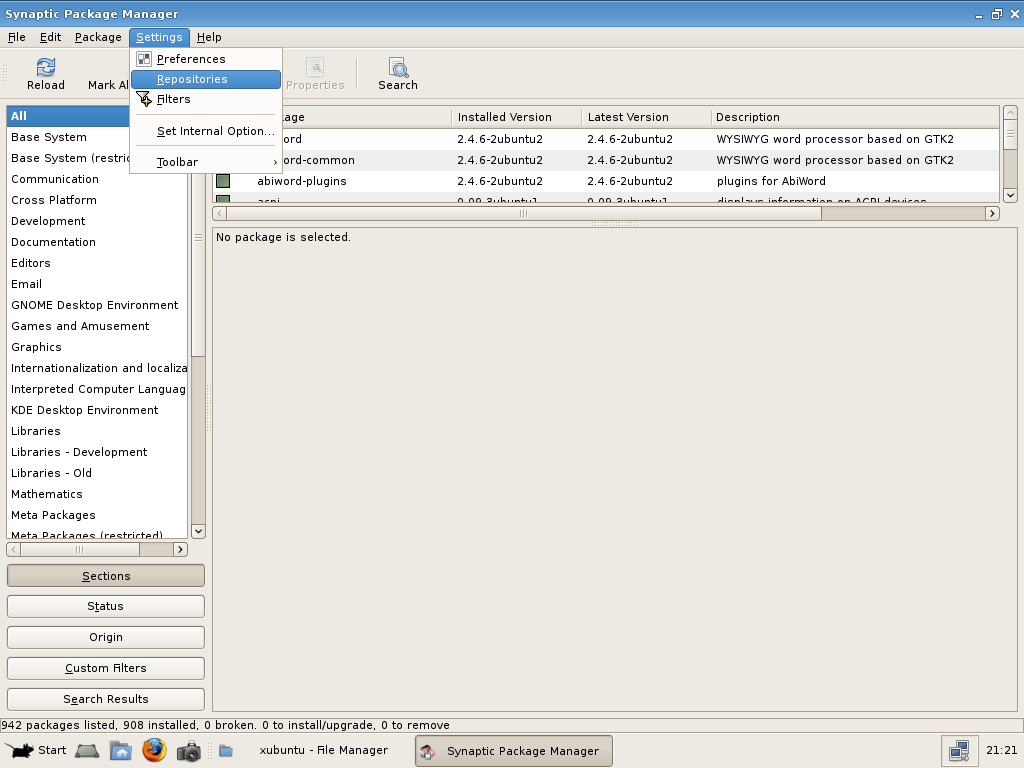Select the All section
The height and width of the screenshot is (768, 1024).
coord(69,116)
